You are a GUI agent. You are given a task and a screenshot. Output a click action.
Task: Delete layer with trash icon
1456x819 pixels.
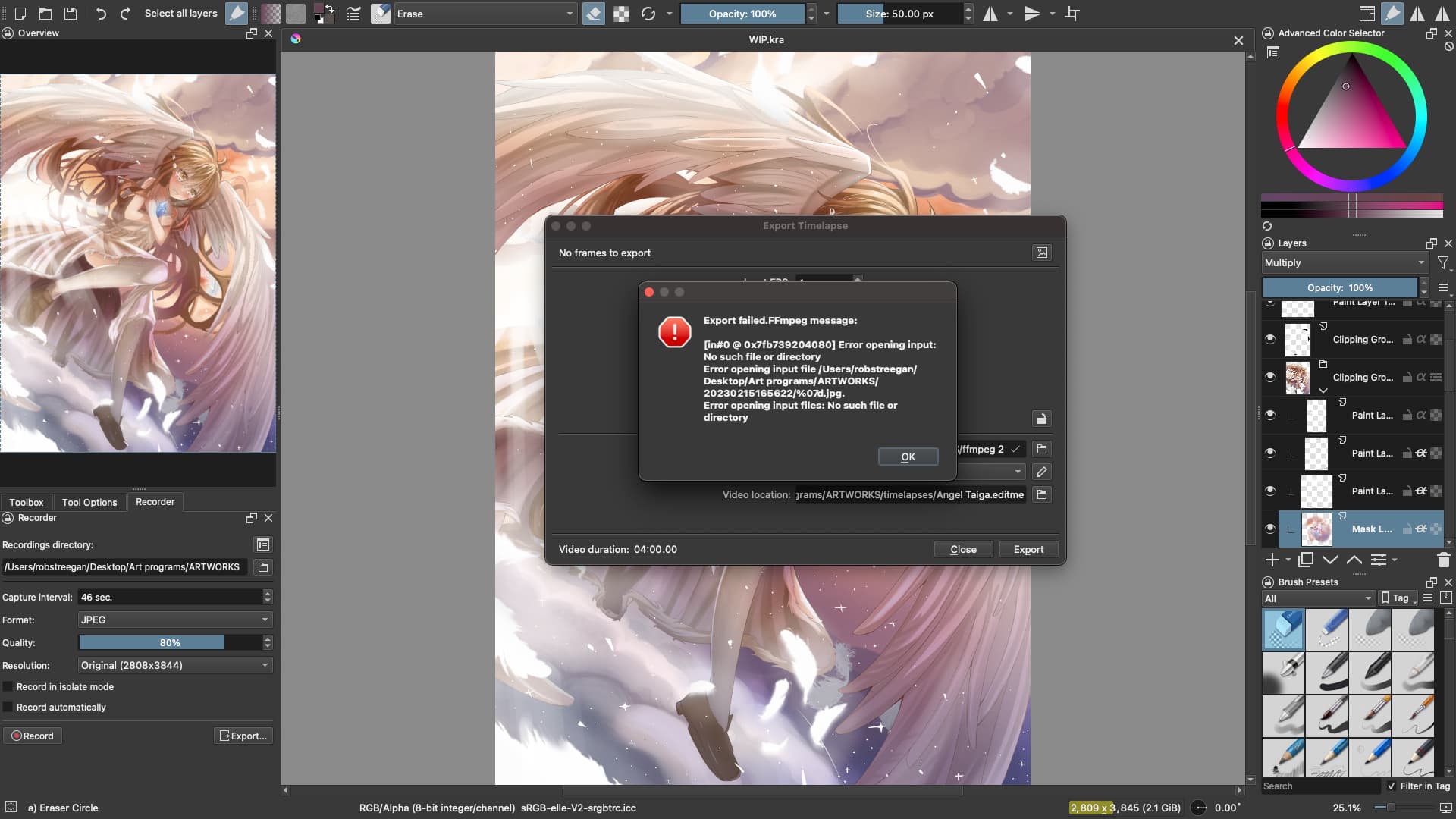click(1443, 560)
